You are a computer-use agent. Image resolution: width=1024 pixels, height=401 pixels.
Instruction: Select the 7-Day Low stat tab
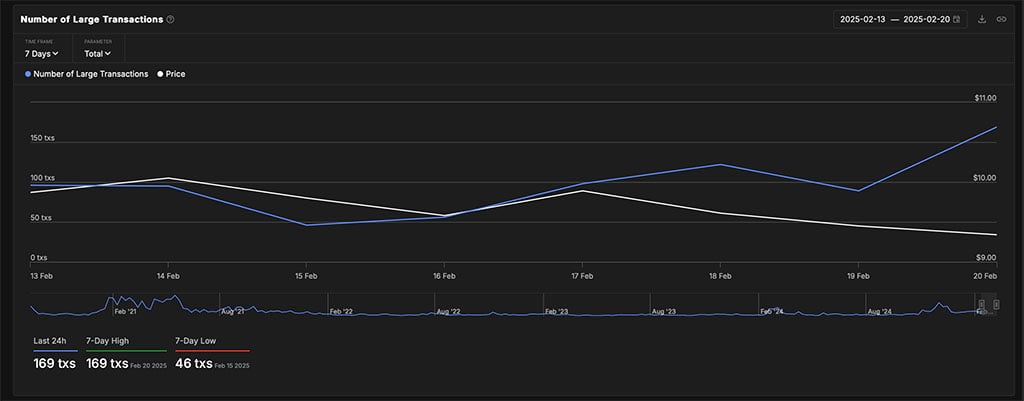point(196,341)
